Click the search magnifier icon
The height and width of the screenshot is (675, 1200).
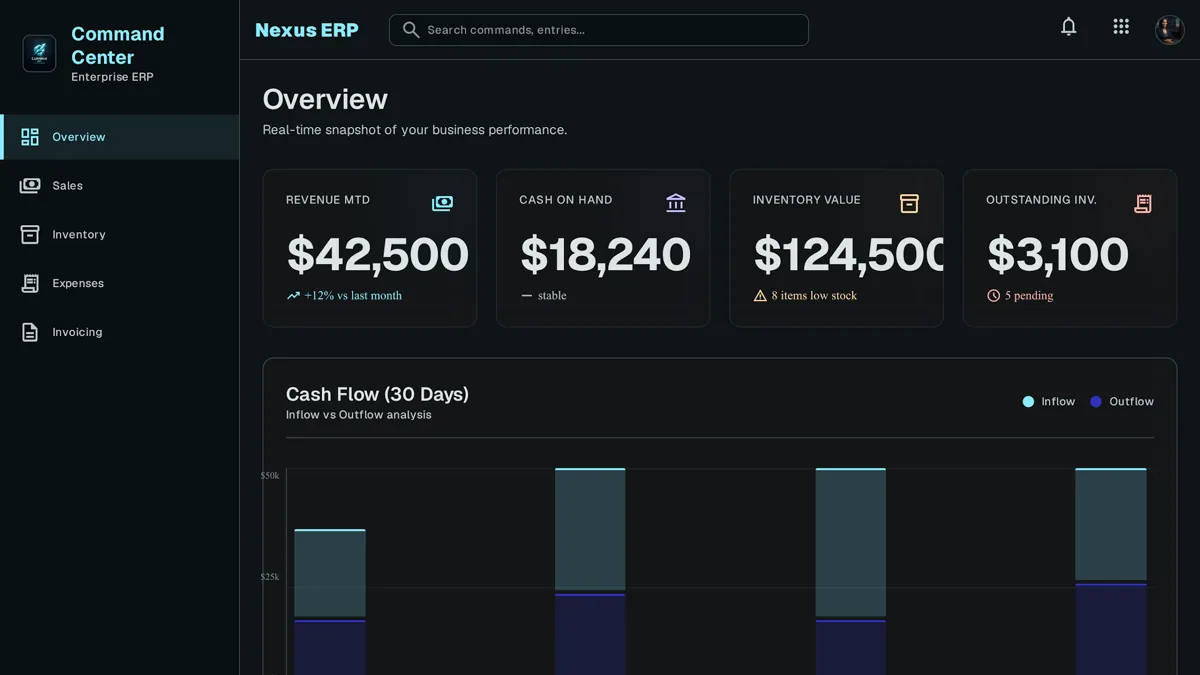click(x=411, y=30)
